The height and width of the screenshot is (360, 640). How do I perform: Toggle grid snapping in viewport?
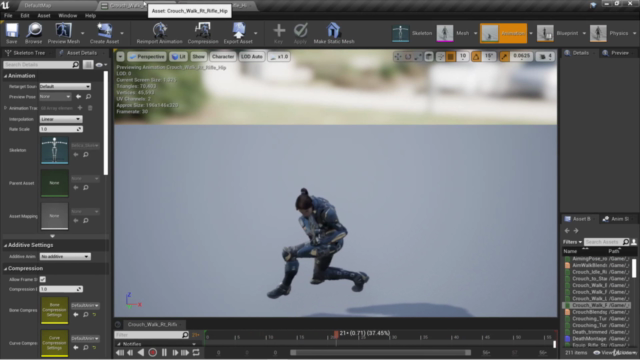[x=451, y=57]
